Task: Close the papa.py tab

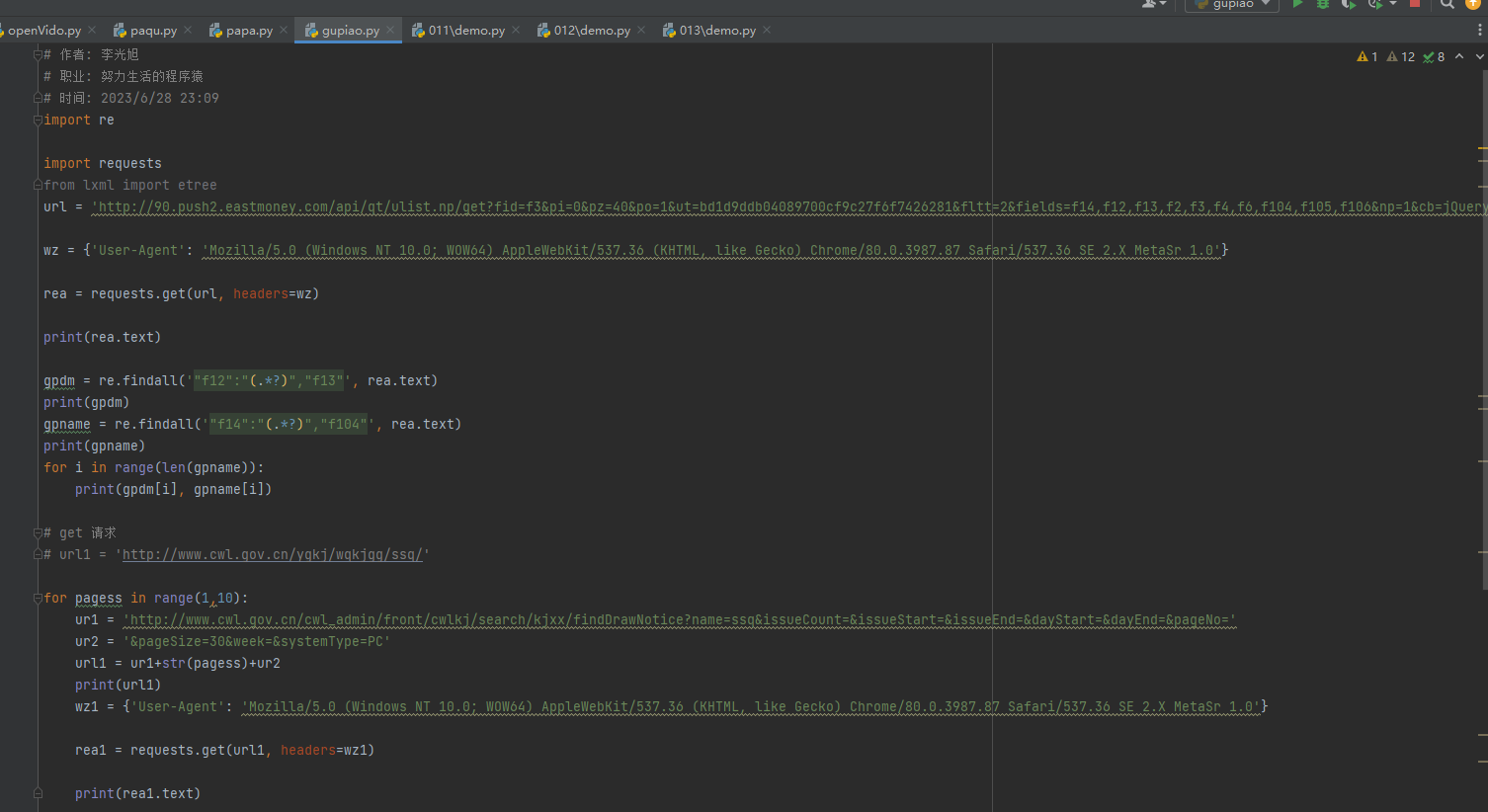Action: (x=285, y=31)
